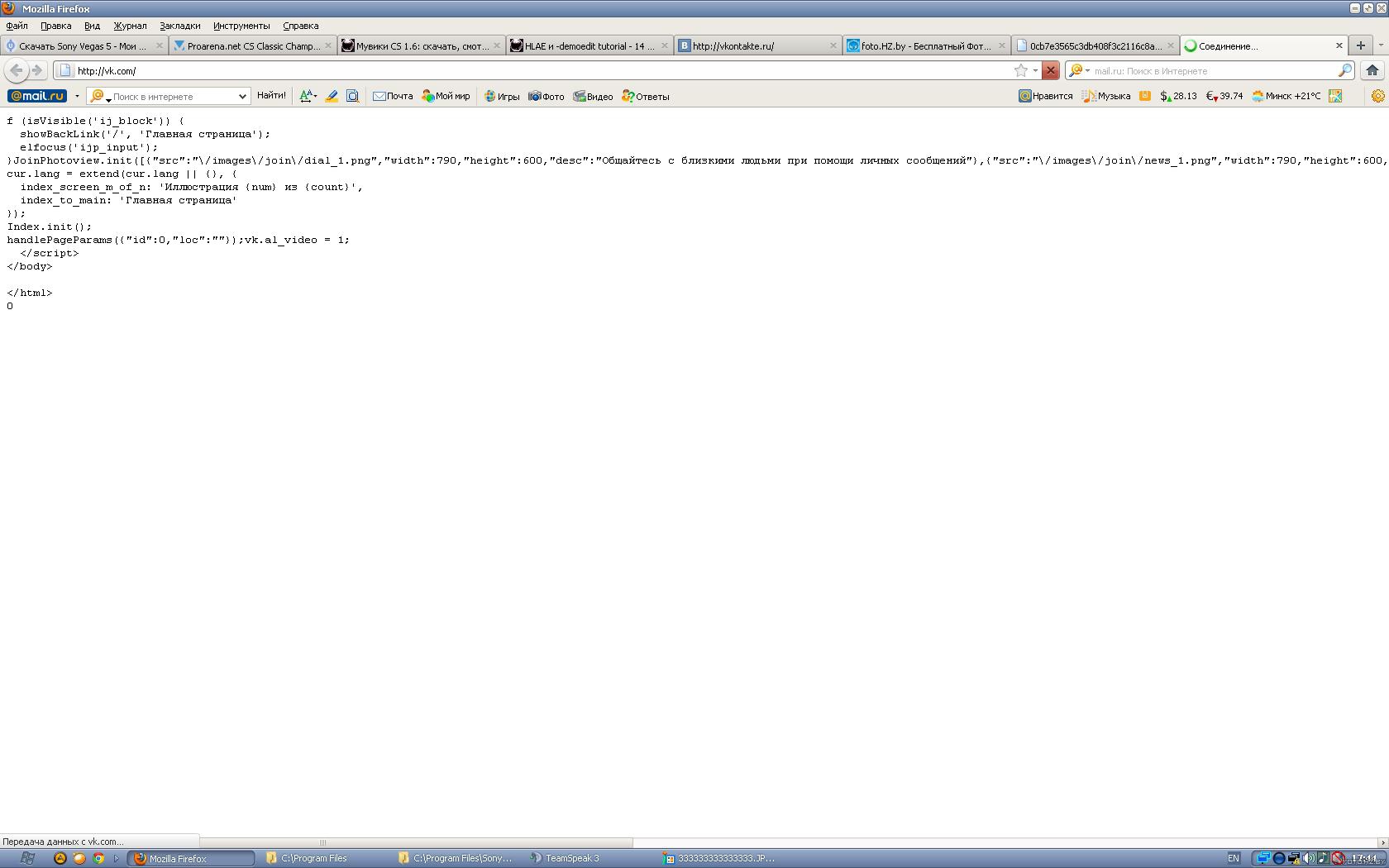Stop page loading with the red X button

pos(1050,70)
